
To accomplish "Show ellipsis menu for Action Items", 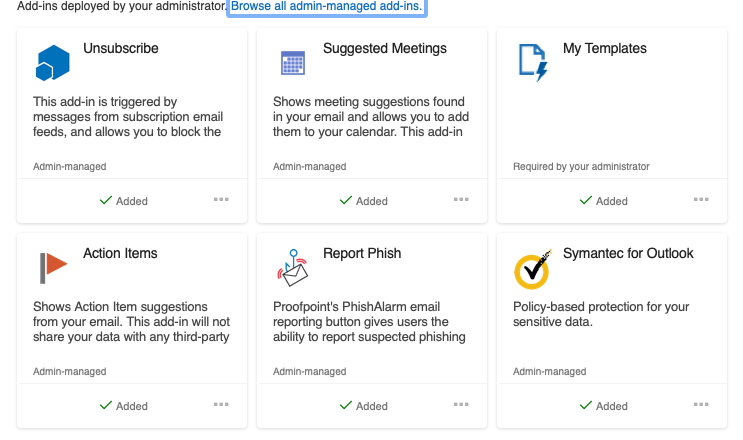I will point(221,404).
